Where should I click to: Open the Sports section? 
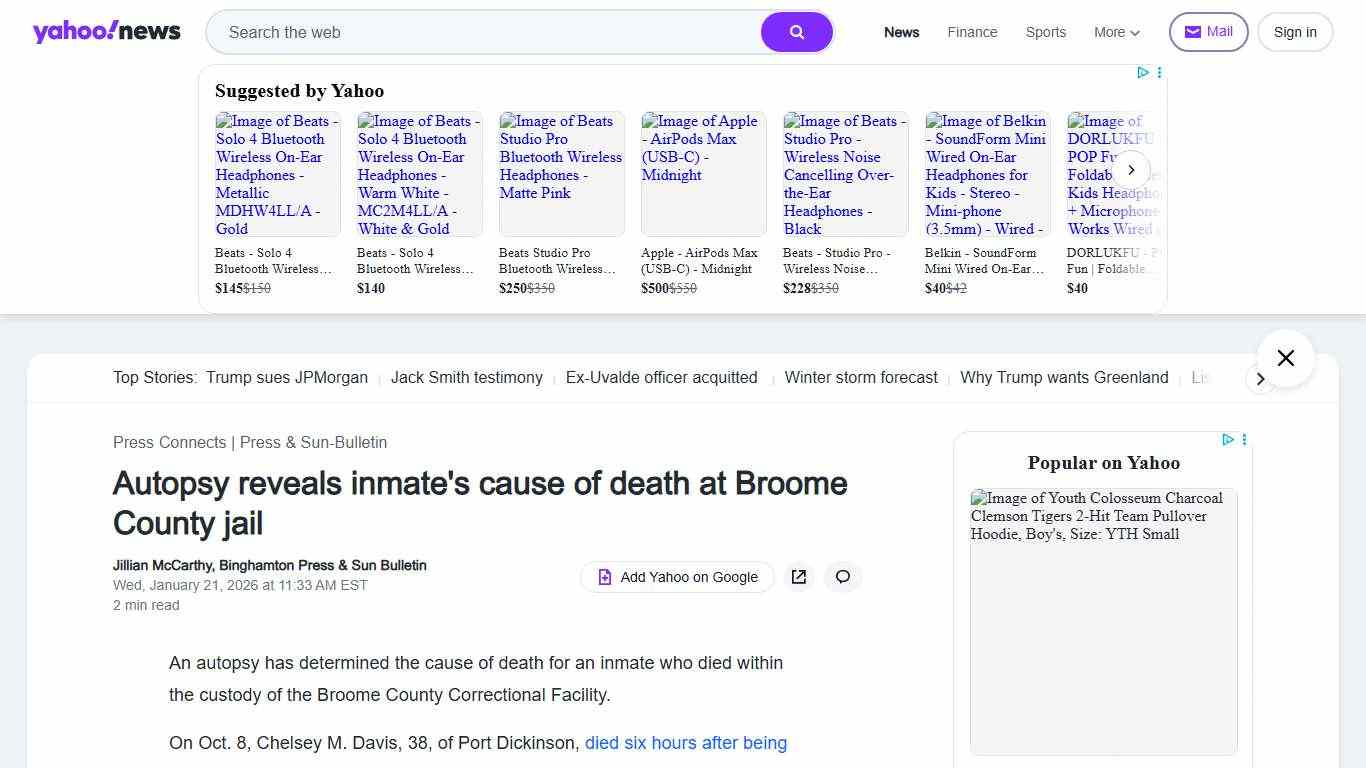1045,32
